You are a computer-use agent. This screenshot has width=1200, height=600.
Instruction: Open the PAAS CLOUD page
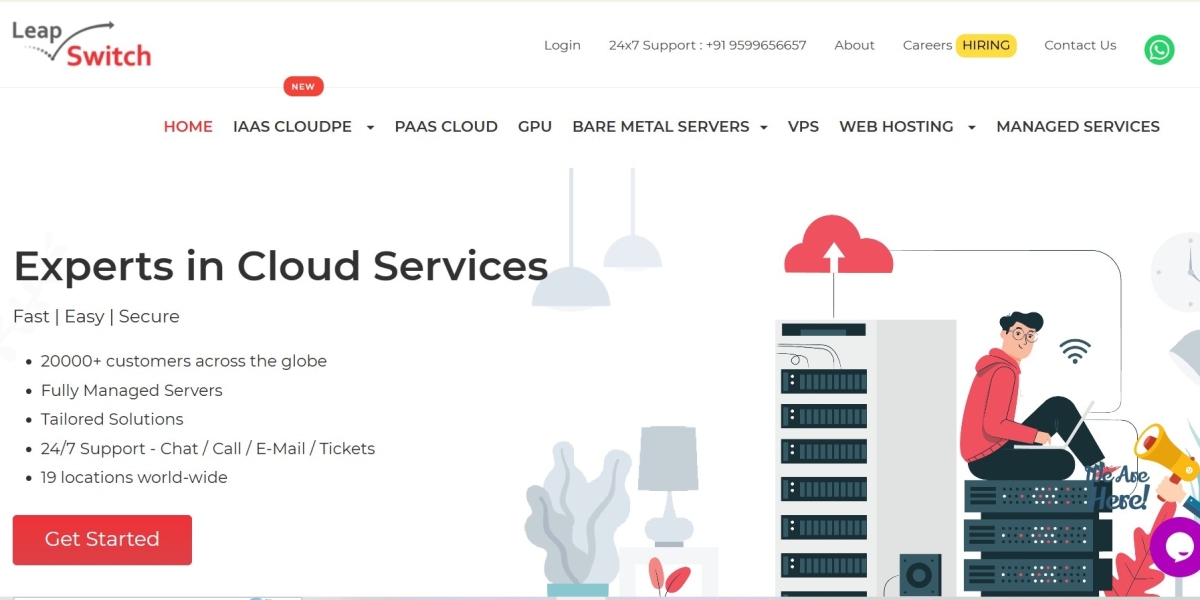(446, 127)
